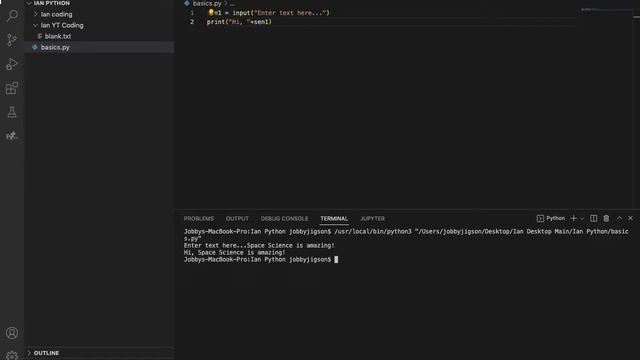Switch to the PROBLEMS tab
The height and width of the screenshot is (360, 640).
pyautogui.click(x=199, y=218)
